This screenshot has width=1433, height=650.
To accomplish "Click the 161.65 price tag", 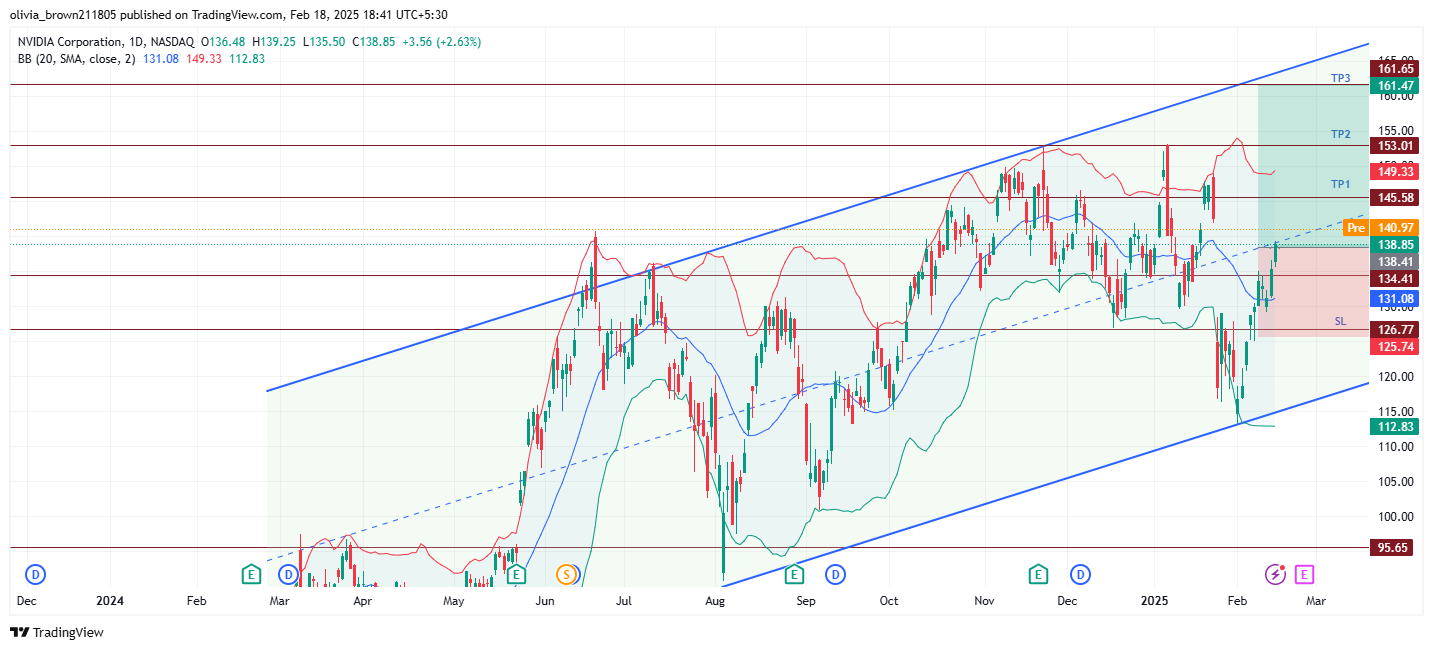I will click(1395, 69).
